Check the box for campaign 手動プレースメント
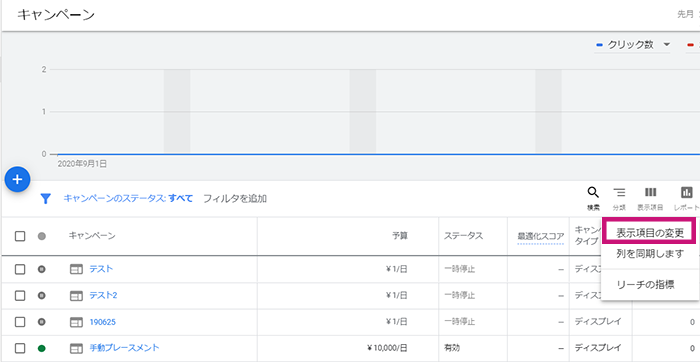 point(20,348)
